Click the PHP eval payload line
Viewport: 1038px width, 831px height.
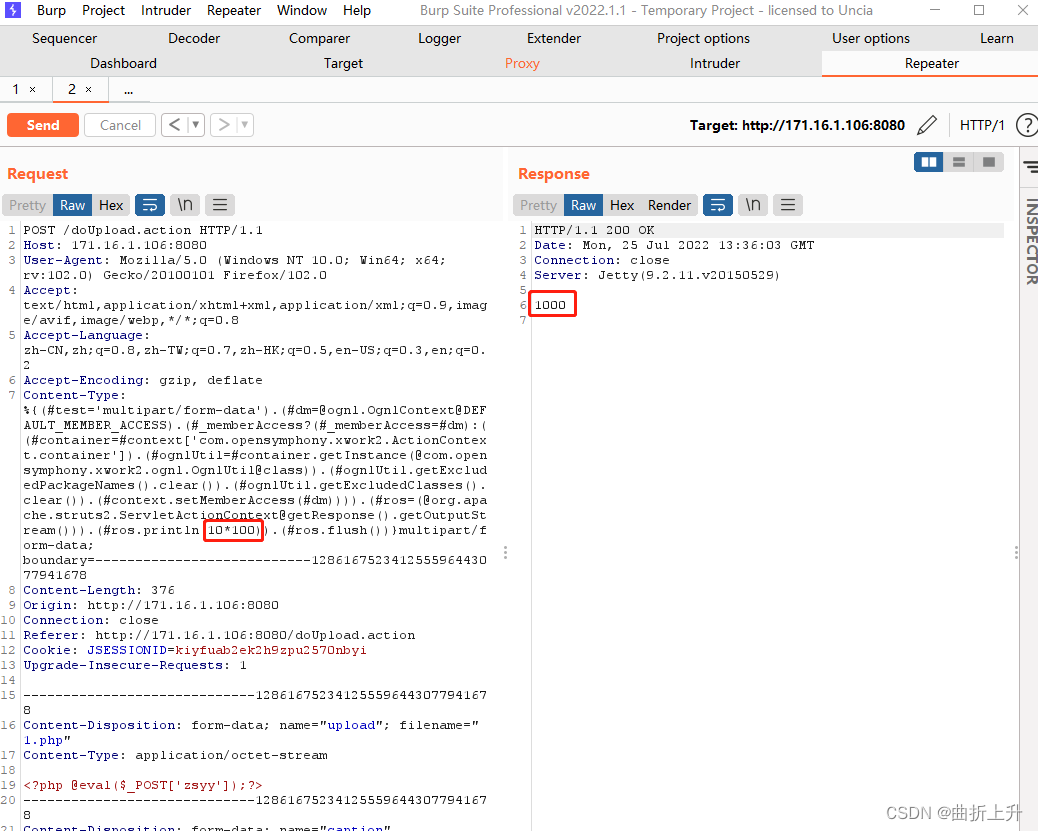[x=143, y=785]
